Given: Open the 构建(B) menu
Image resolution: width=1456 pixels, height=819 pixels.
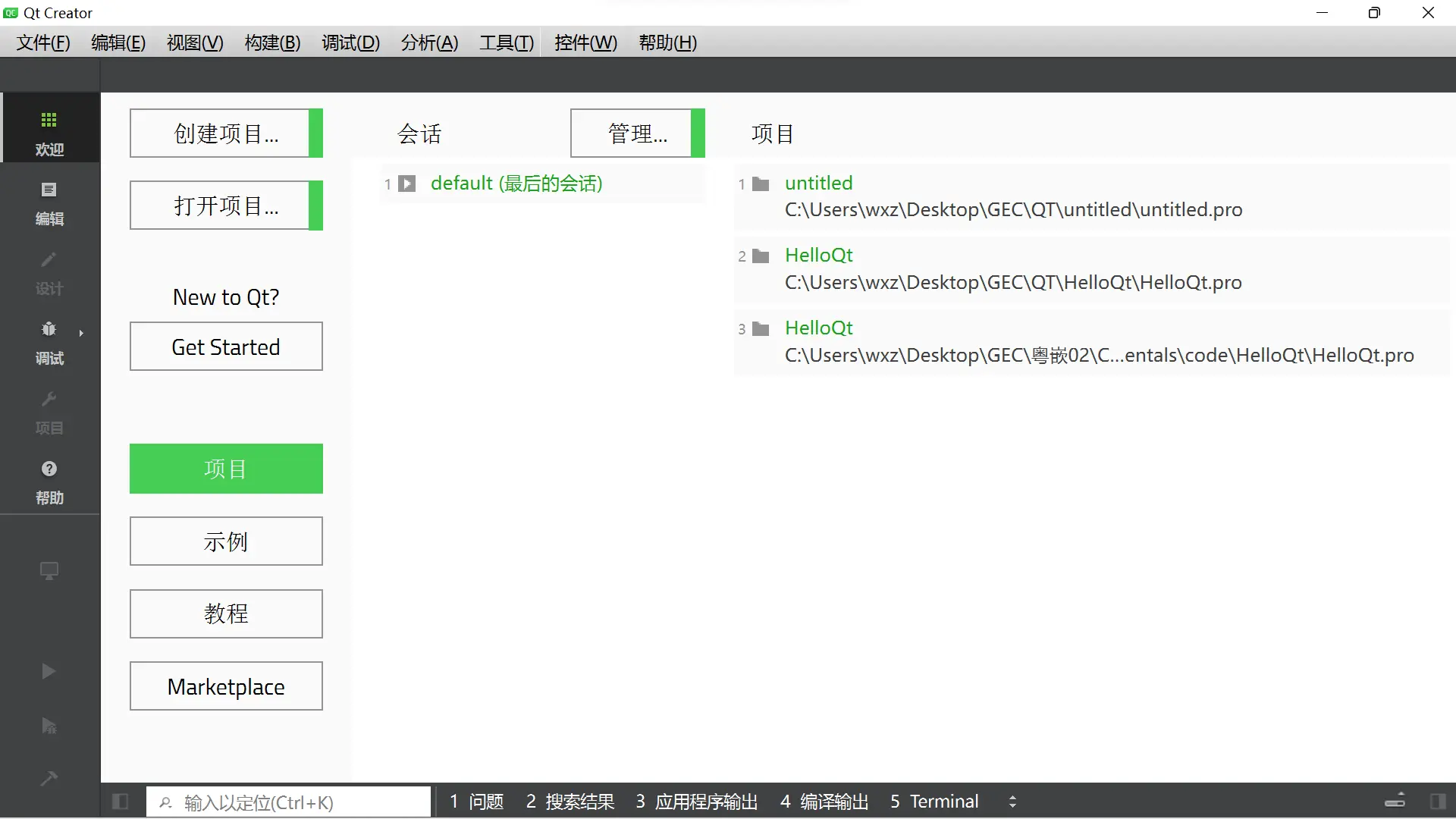Looking at the screenshot, I should point(273,42).
